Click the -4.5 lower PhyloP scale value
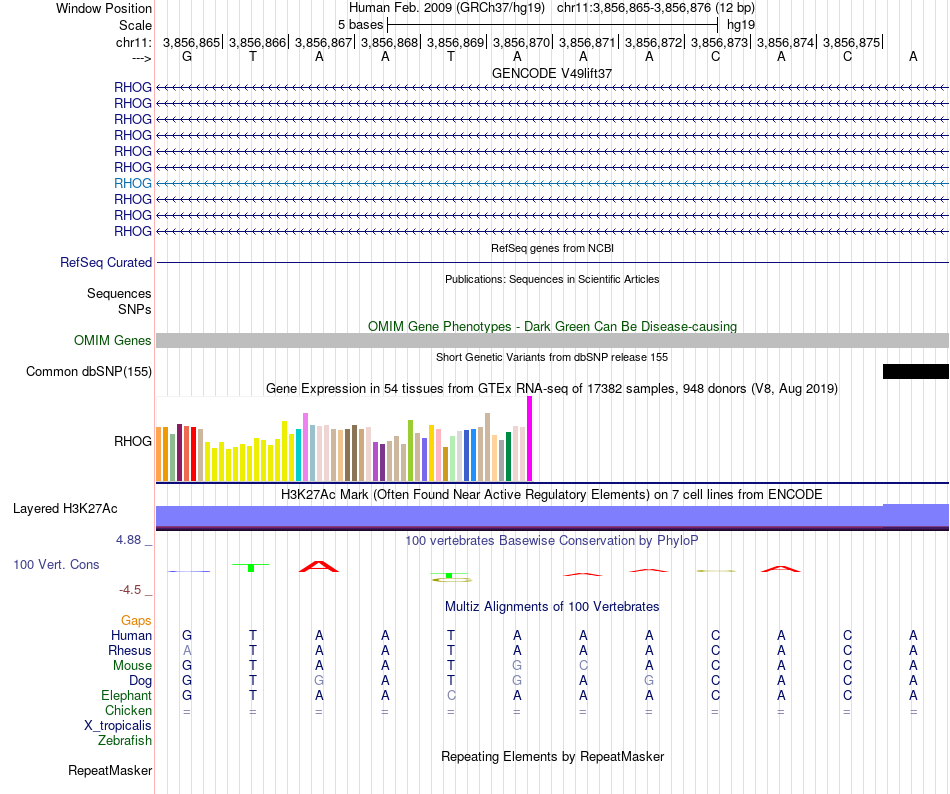This screenshot has height=794, width=950. (x=130, y=589)
